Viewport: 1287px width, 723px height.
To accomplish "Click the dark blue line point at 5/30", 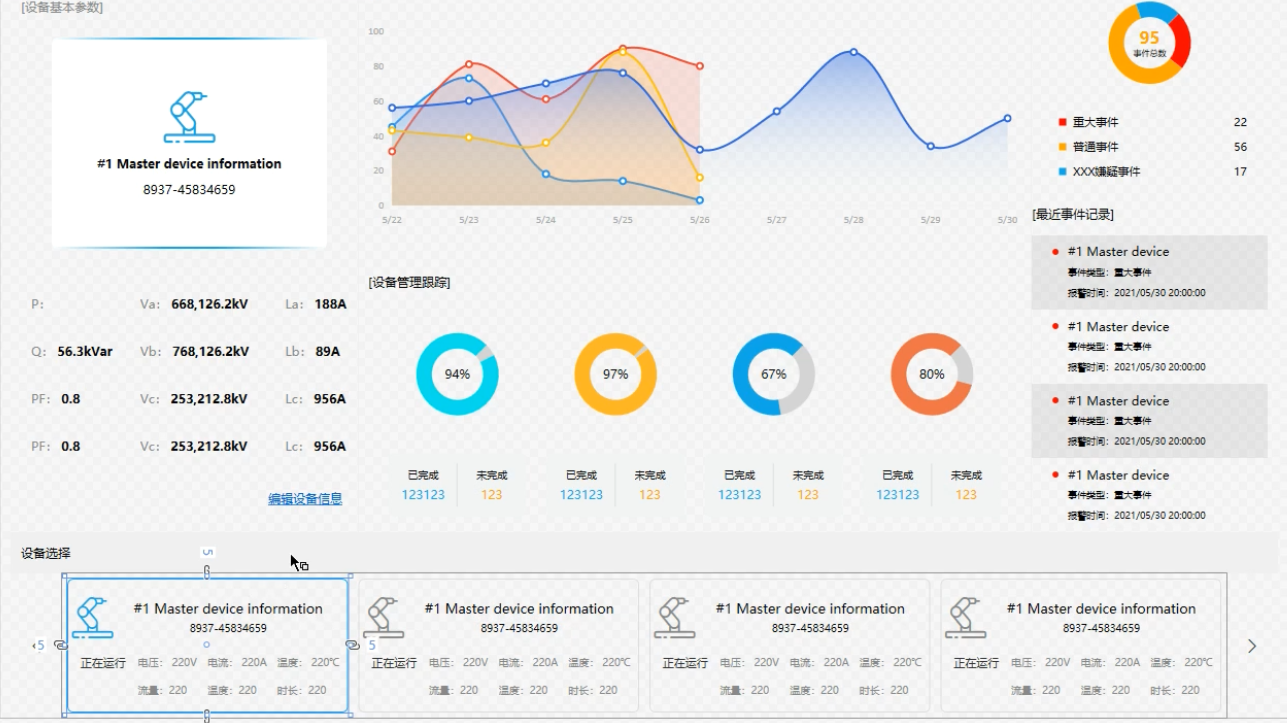I will (1007, 118).
